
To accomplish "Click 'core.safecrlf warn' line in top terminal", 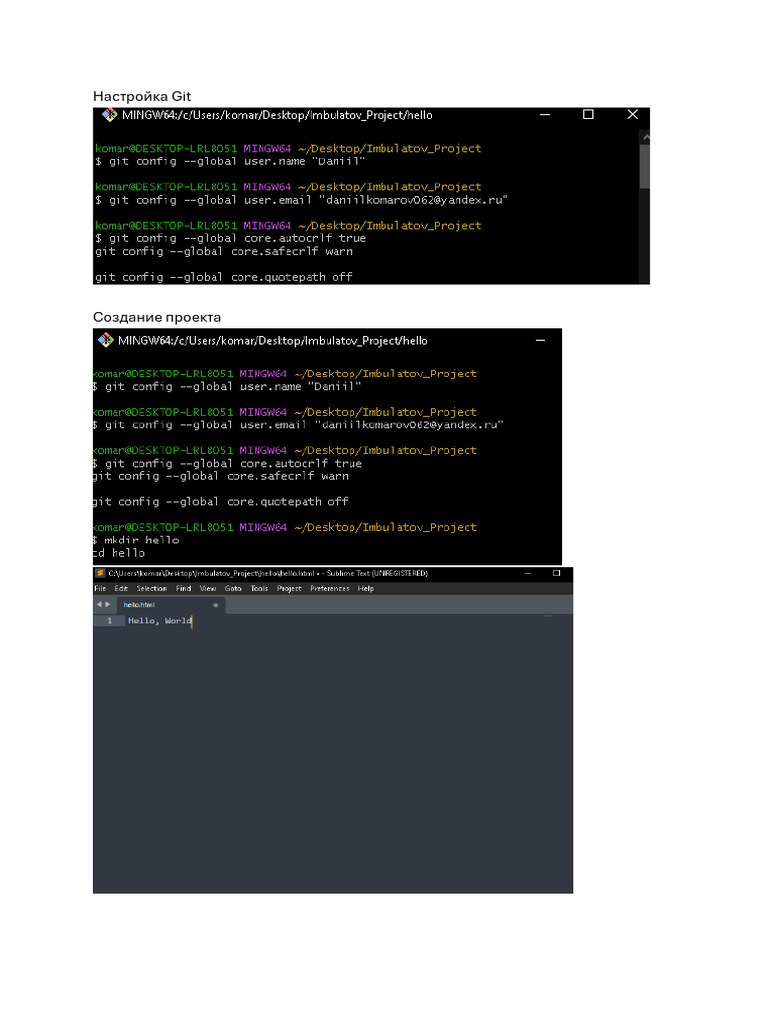I will click(x=224, y=251).
